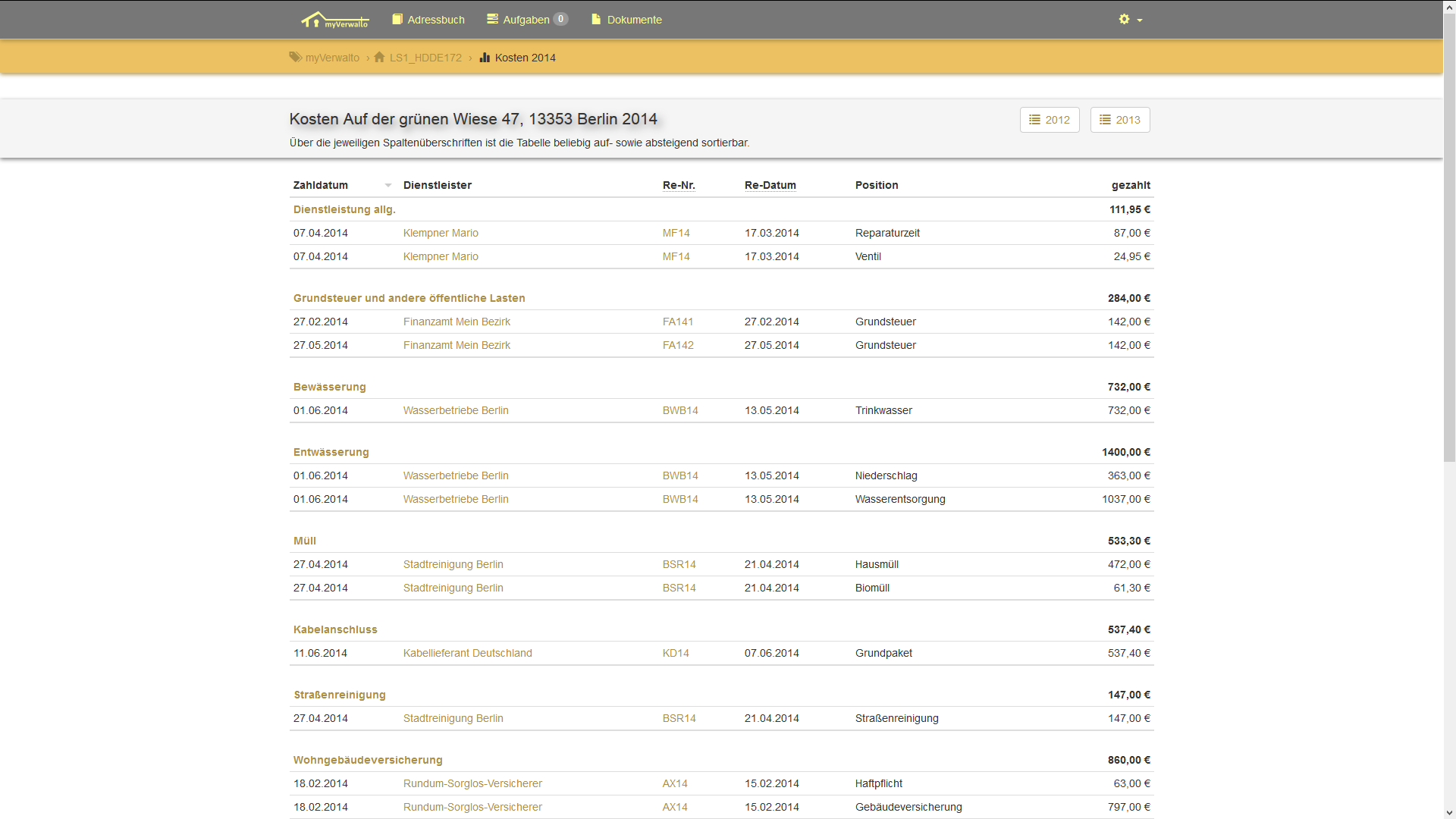Open Finanzamt Mein Bezirk on 27.02.2014 row
Viewport: 1456px width, 819px height.
(x=457, y=322)
